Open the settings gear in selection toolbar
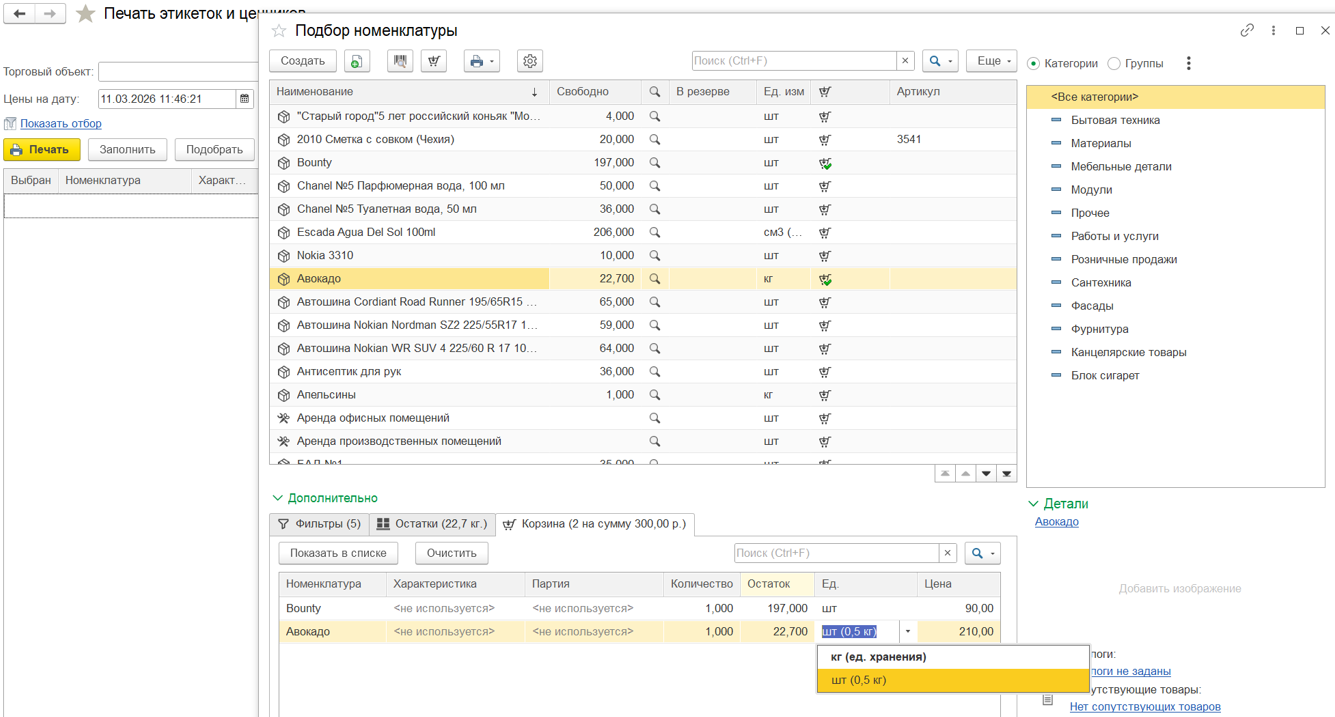The image size is (1335, 717). click(x=530, y=61)
